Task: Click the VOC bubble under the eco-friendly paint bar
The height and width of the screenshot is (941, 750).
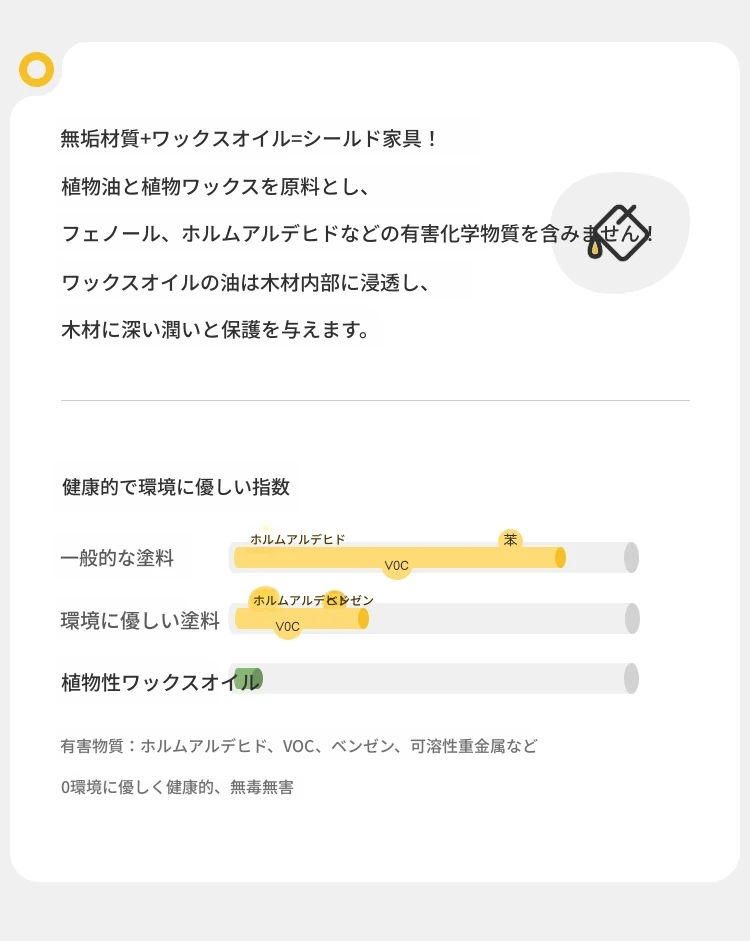Action: (x=288, y=627)
